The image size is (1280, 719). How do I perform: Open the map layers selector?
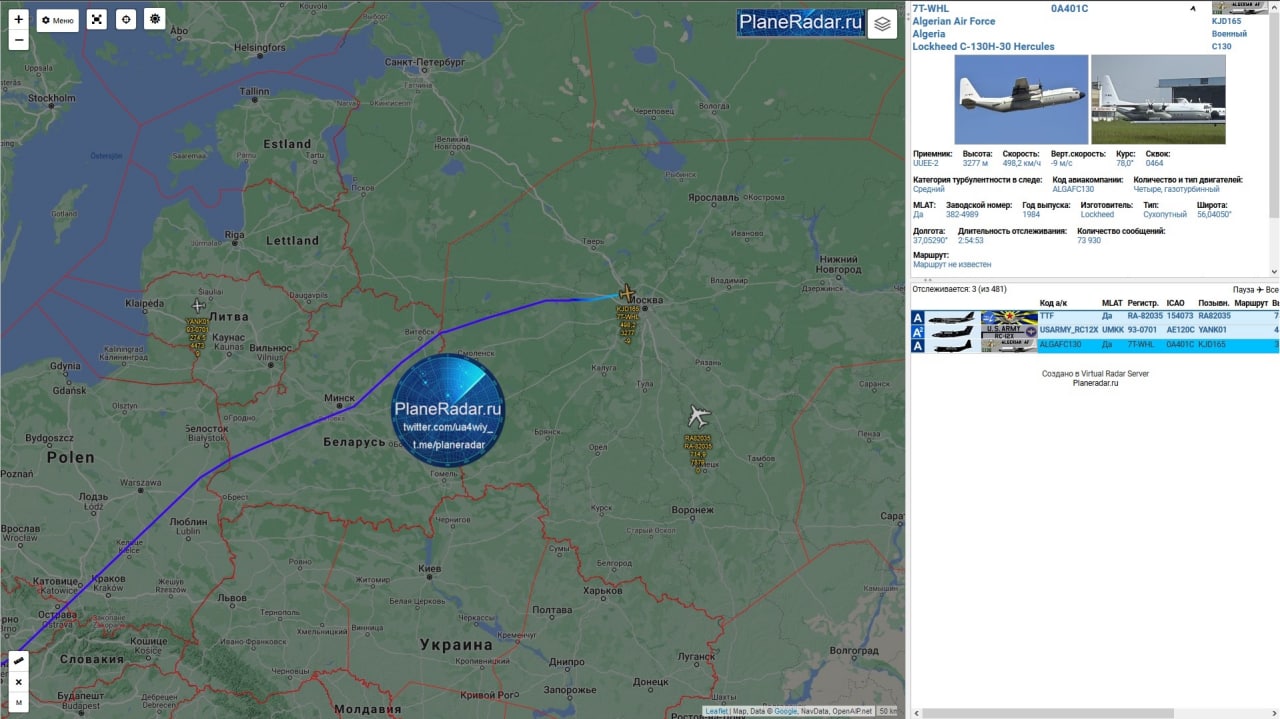882,23
